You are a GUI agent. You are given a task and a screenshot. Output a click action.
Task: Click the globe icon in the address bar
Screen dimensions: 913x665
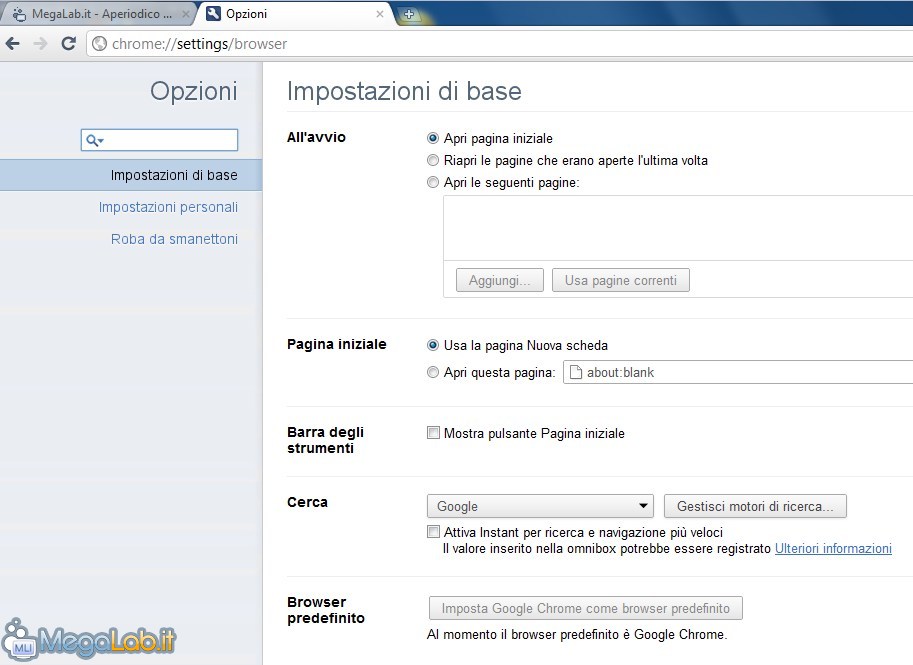tap(100, 44)
